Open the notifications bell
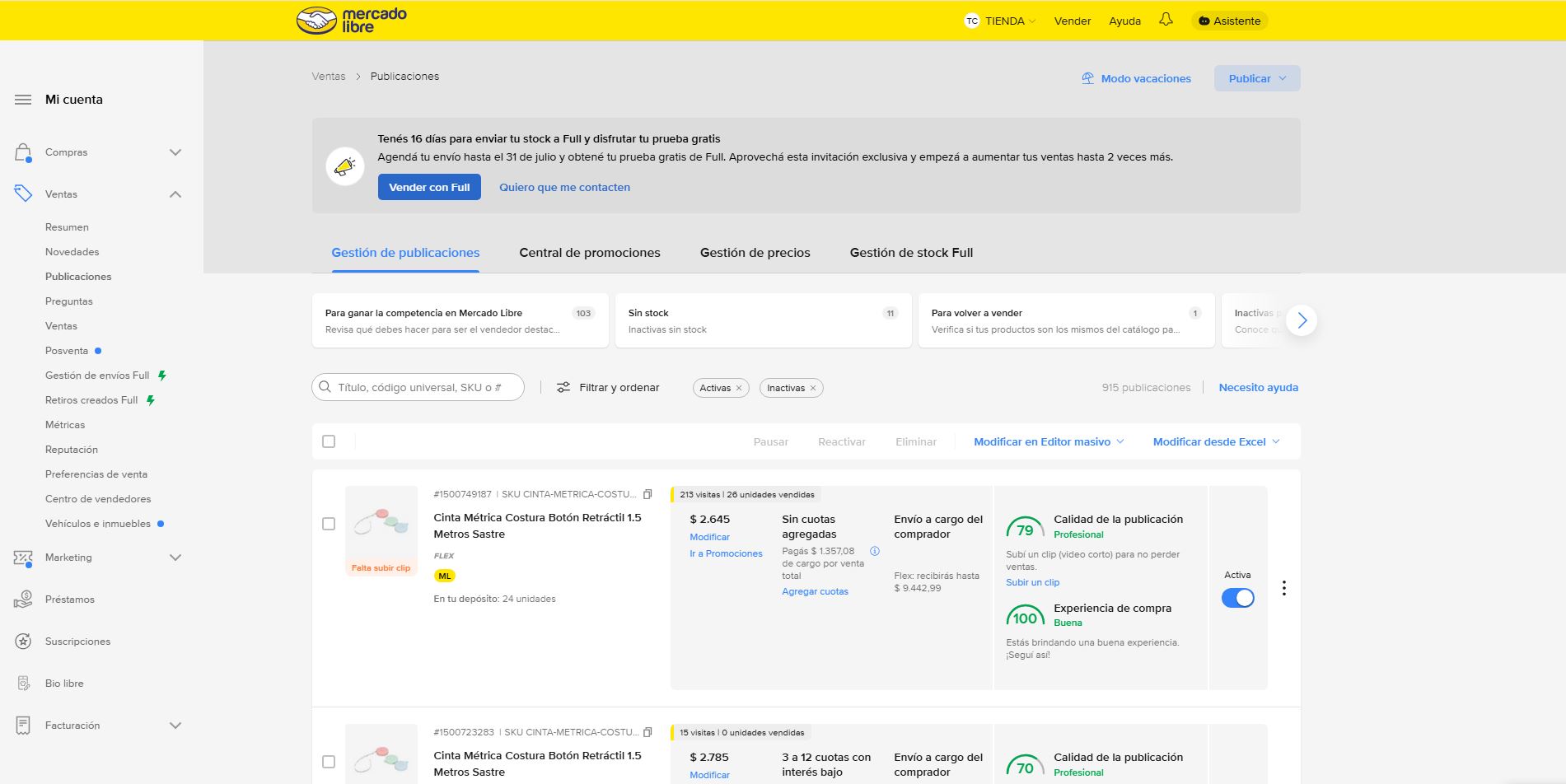Image resolution: width=1566 pixels, height=784 pixels. coord(1166,20)
